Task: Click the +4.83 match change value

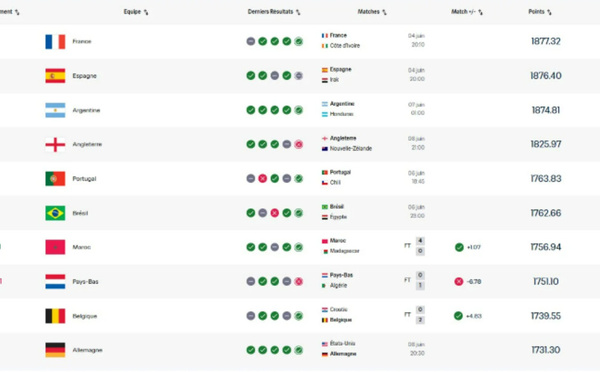Action: point(474,316)
